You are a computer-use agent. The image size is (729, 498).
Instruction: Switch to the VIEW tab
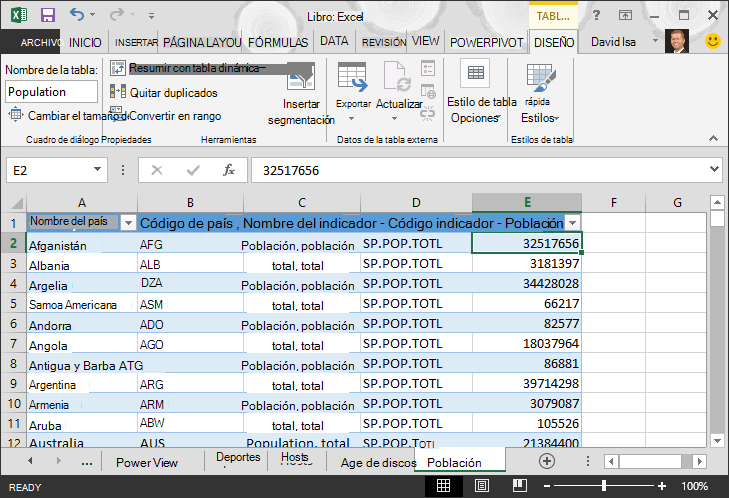click(x=425, y=41)
